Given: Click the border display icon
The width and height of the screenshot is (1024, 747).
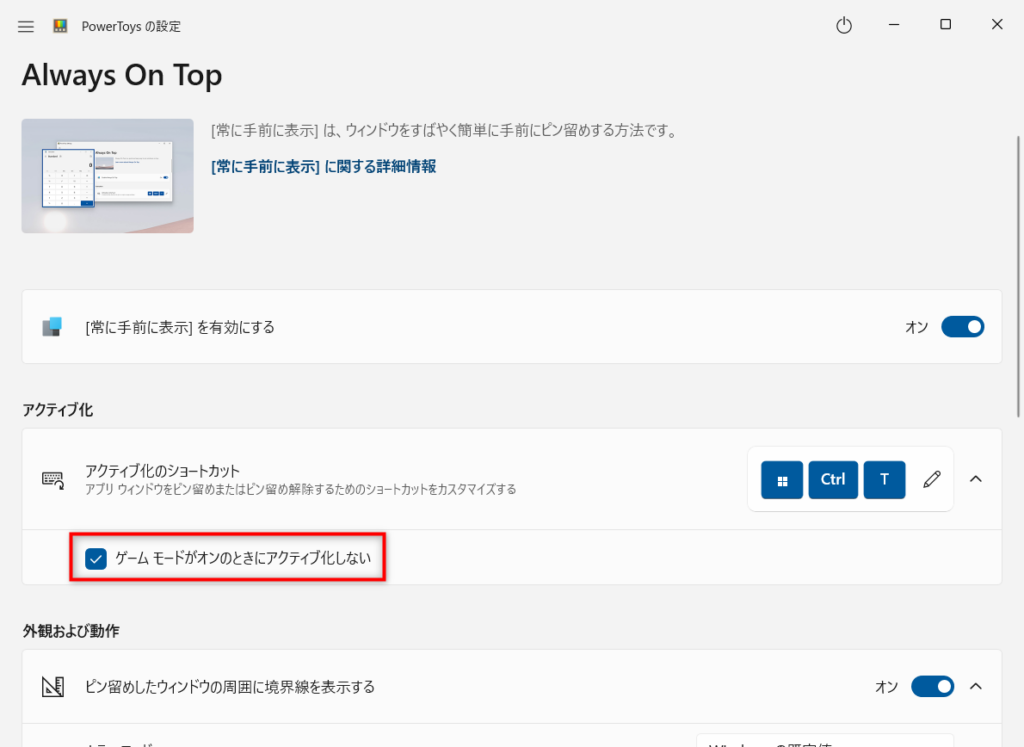Looking at the screenshot, I should point(53,686).
